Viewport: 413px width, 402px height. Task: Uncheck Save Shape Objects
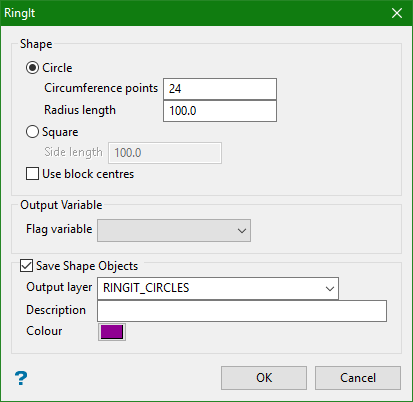click(26, 266)
